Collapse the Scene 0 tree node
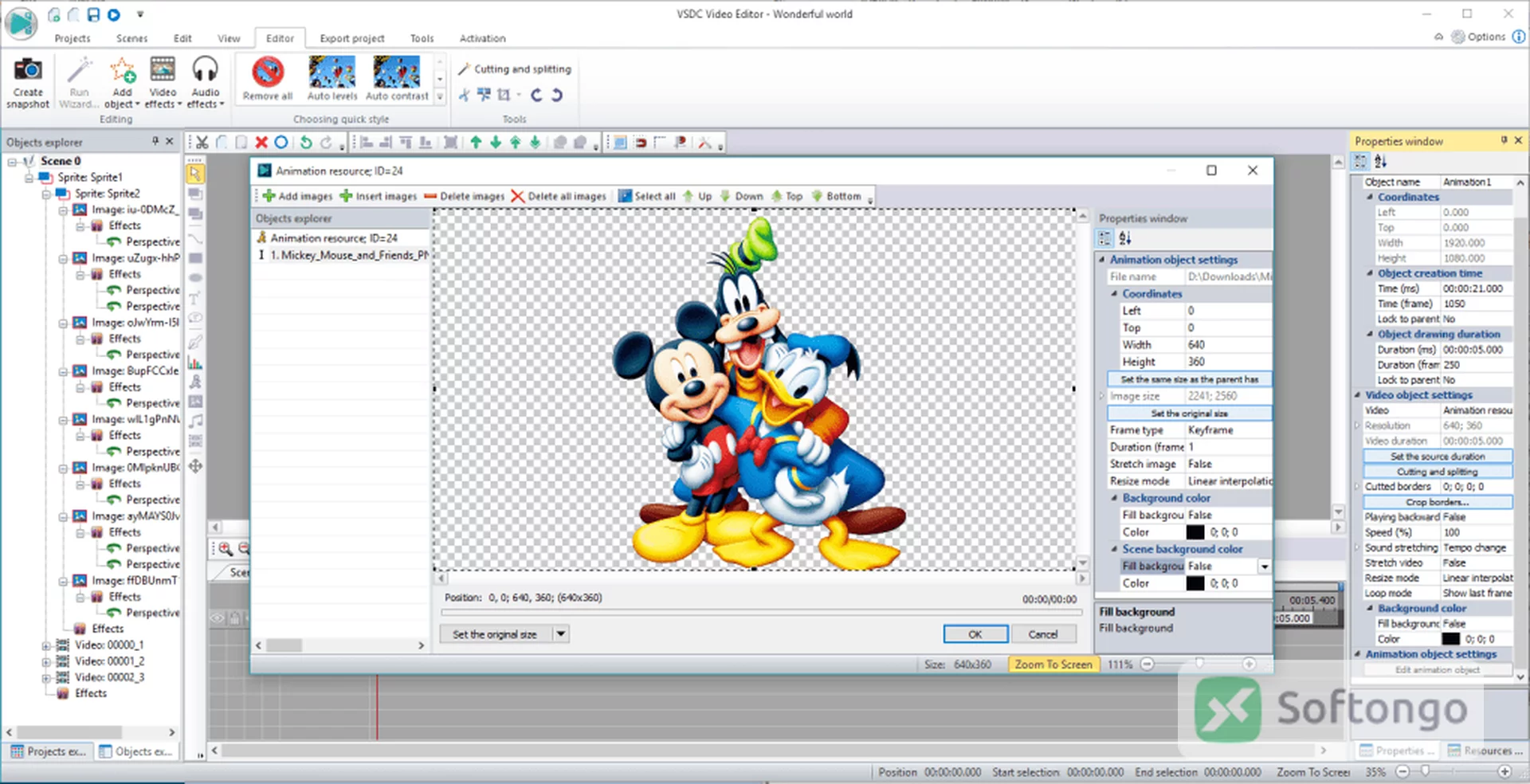The width and height of the screenshot is (1530, 784). tap(13, 162)
